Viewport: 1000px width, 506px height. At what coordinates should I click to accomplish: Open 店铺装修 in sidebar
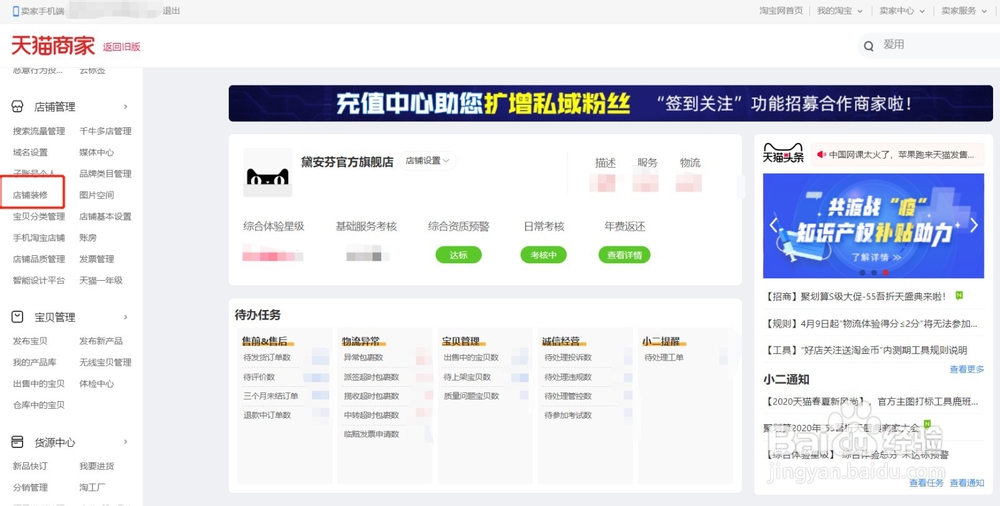[x=31, y=195]
